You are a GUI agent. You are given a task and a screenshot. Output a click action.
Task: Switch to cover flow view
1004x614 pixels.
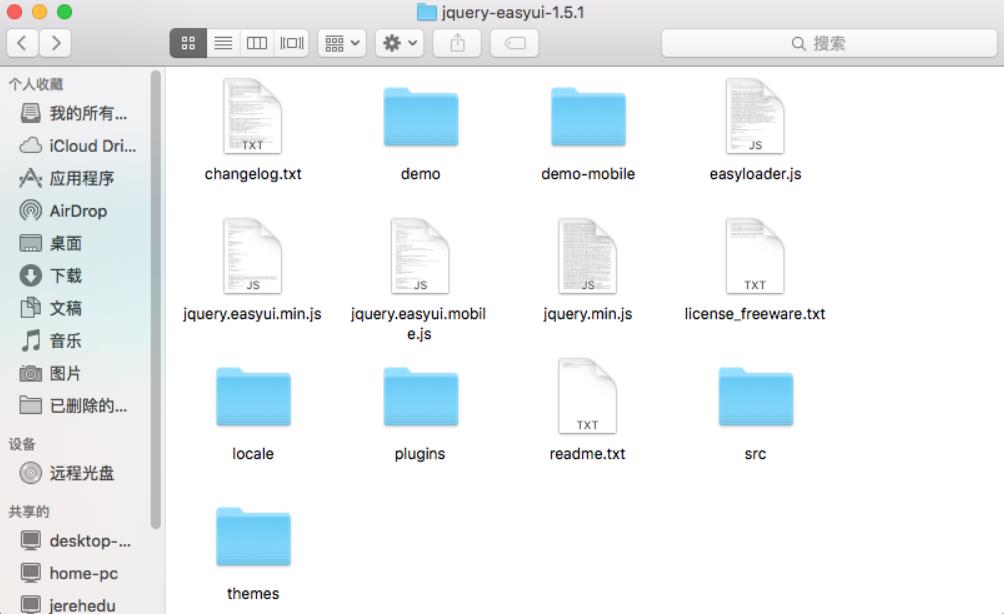pos(291,43)
